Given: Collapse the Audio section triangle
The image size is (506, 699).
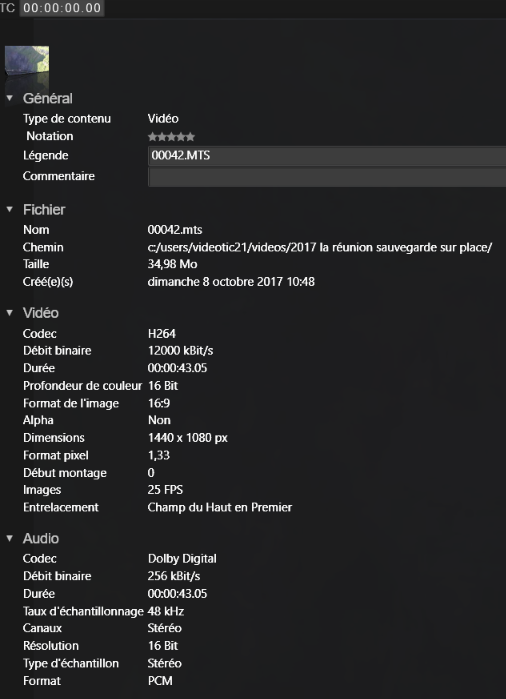Looking at the screenshot, I should click(x=9, y=538).
